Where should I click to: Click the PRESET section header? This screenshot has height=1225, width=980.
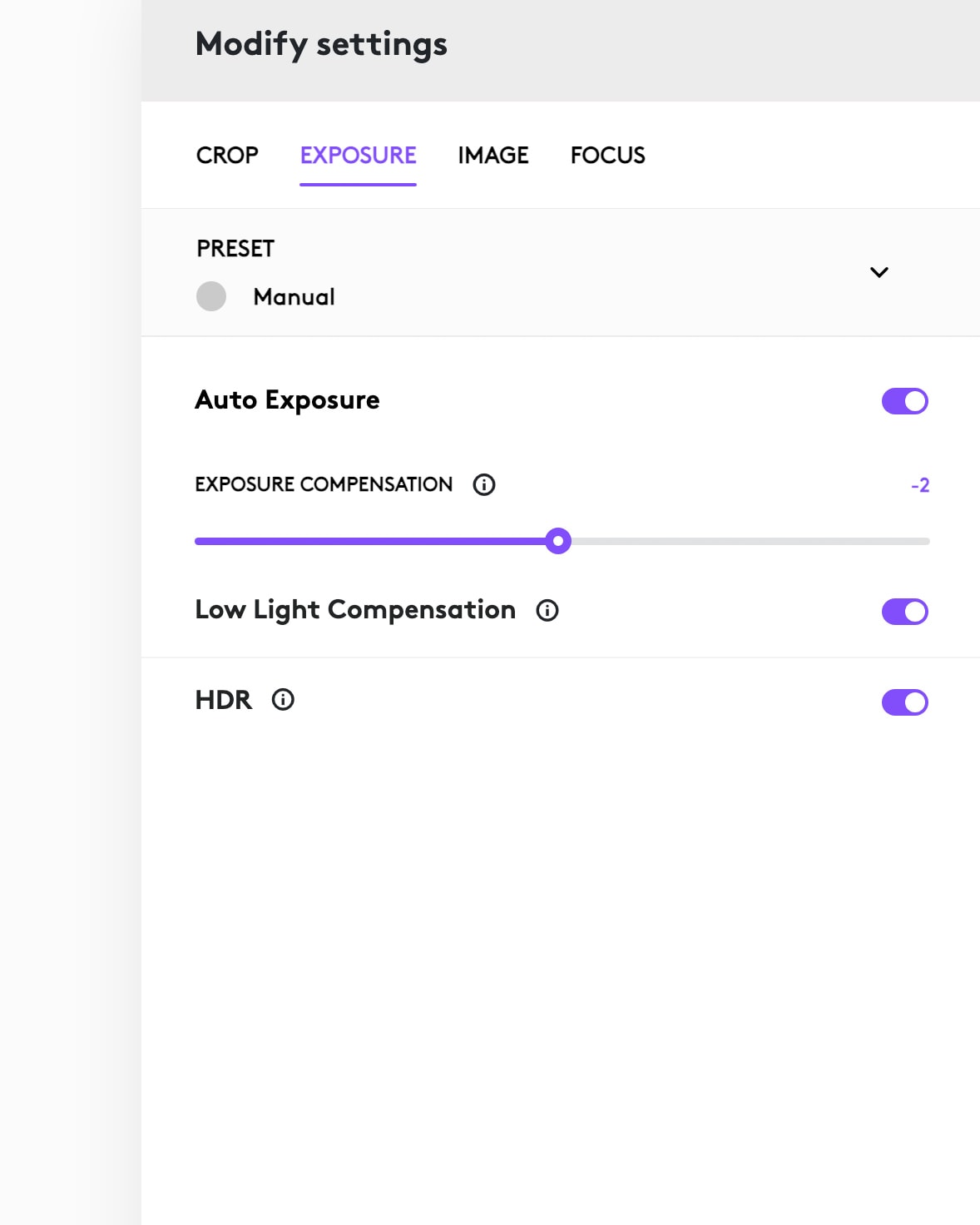click(x=235, y=249)
